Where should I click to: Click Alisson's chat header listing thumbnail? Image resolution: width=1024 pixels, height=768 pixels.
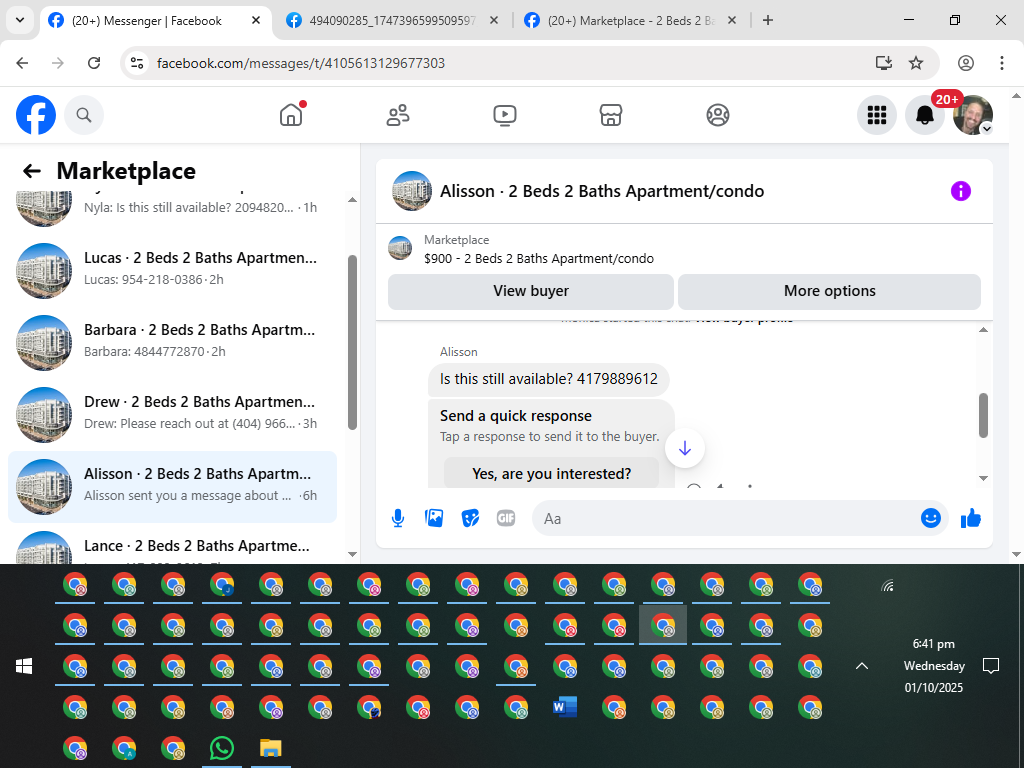click(412, 191)
